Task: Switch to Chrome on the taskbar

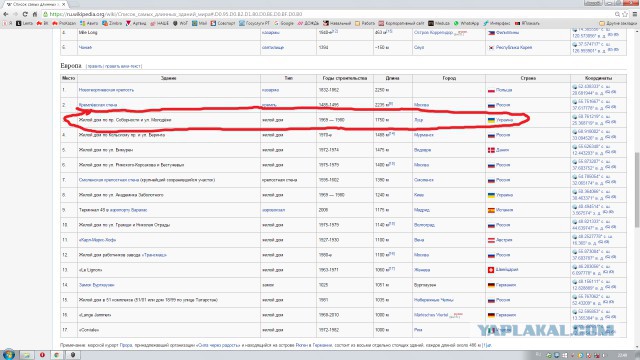Action: click(57, 355)
